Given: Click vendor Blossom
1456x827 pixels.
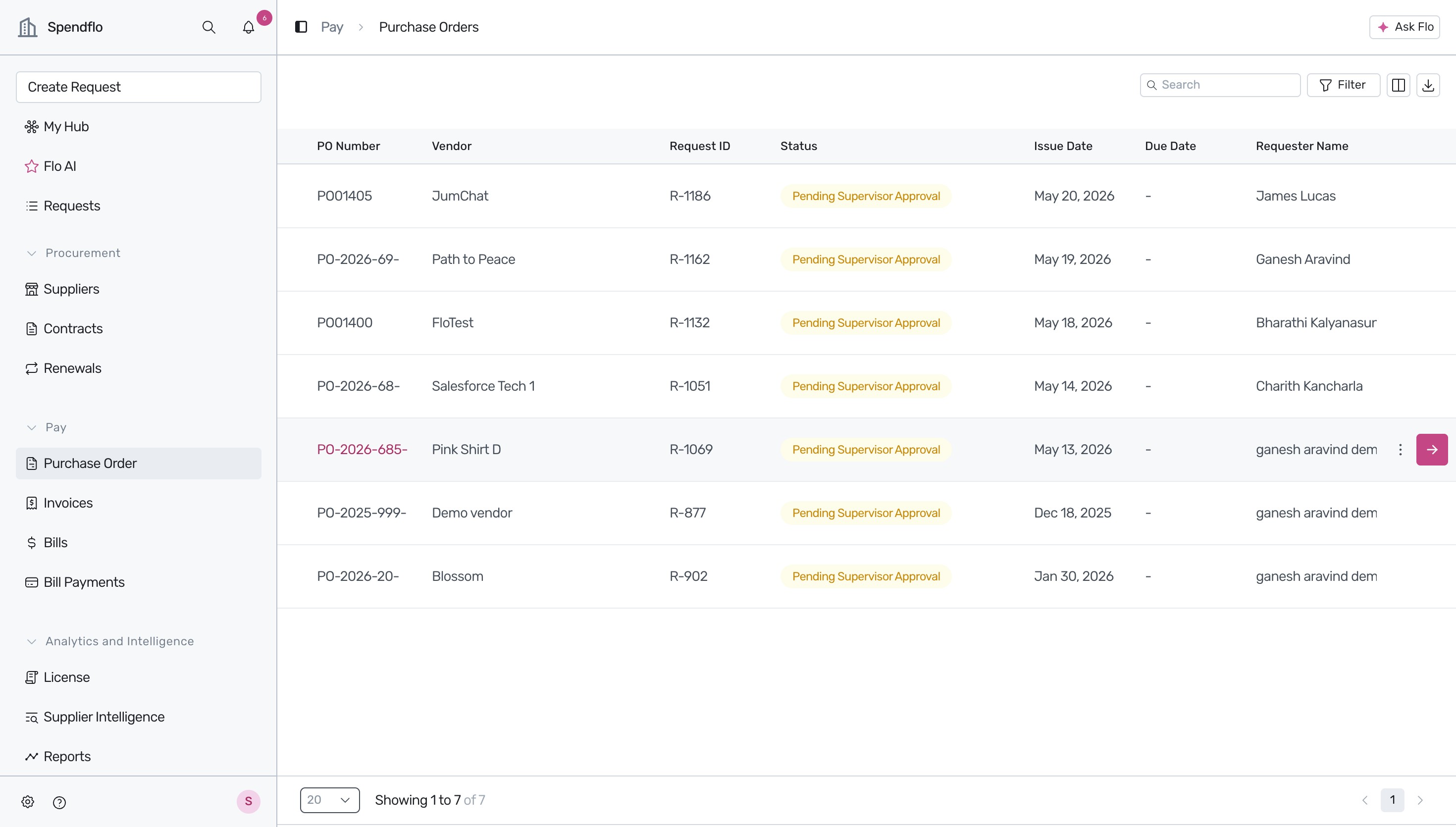Looking at the screenshot, I should pos(457,576).
